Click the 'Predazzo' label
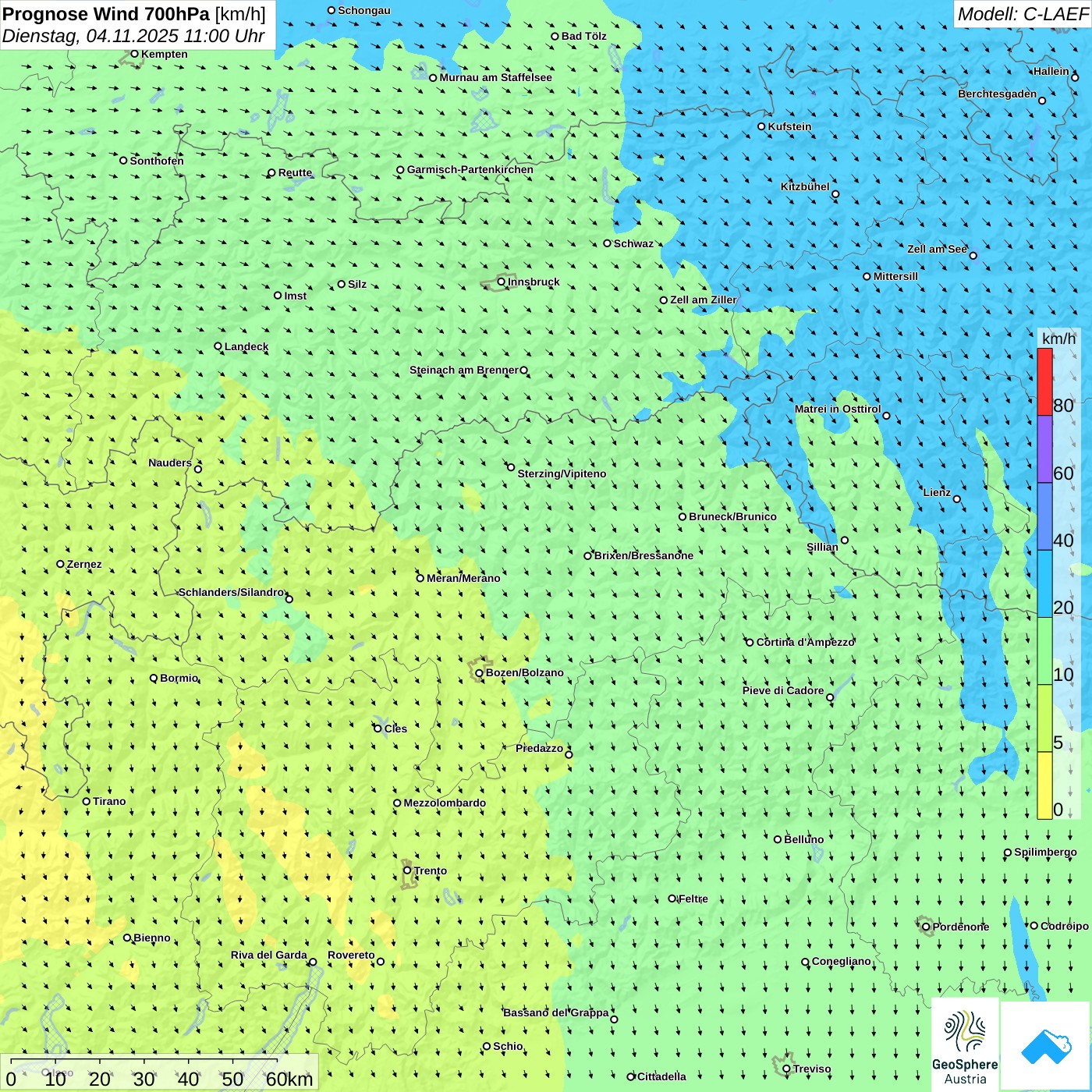Image resolution: width=1092 pixels, height=1092 pixels. coord(539,748)
